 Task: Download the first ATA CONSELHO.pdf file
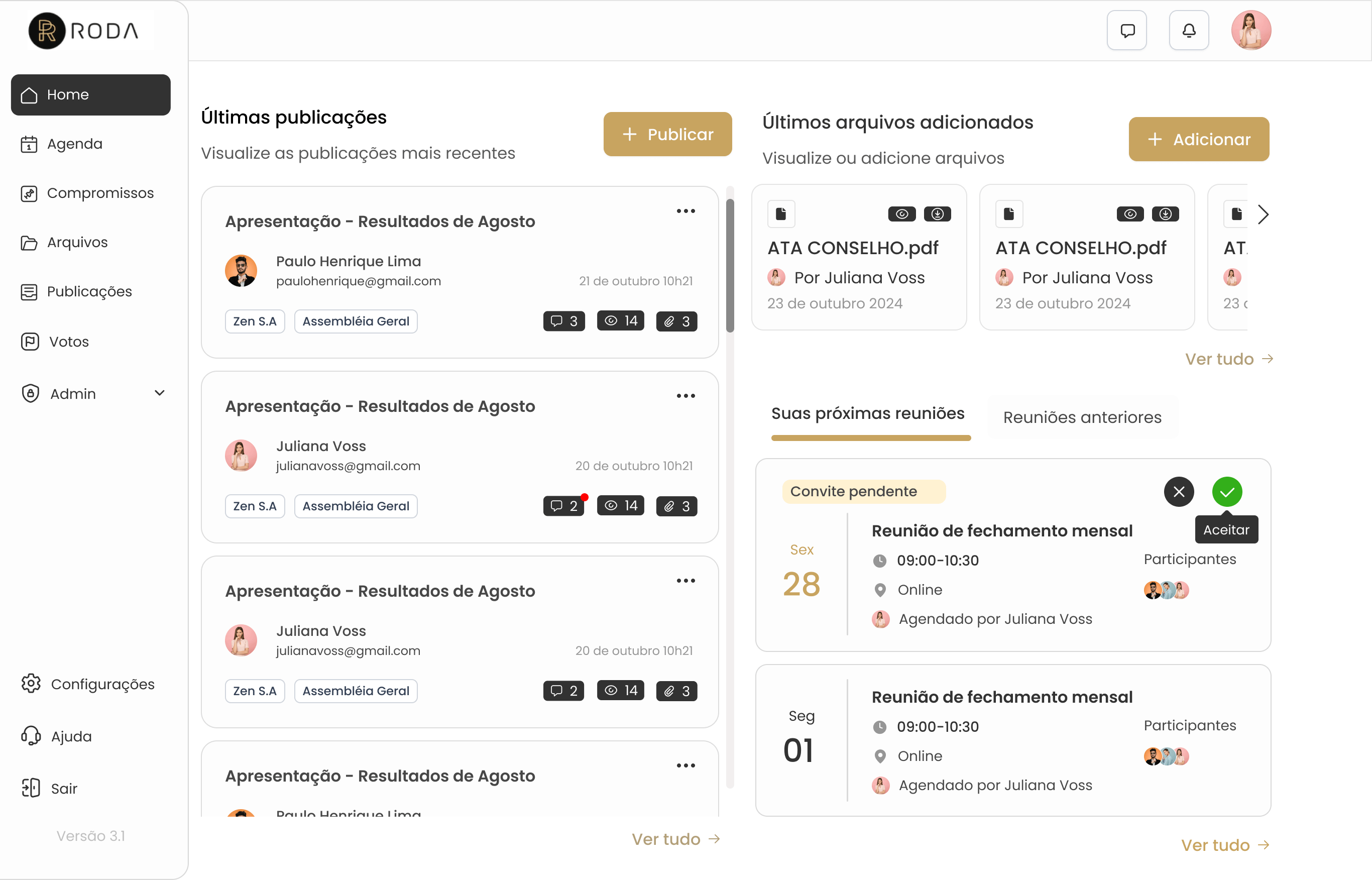point(937,214)
